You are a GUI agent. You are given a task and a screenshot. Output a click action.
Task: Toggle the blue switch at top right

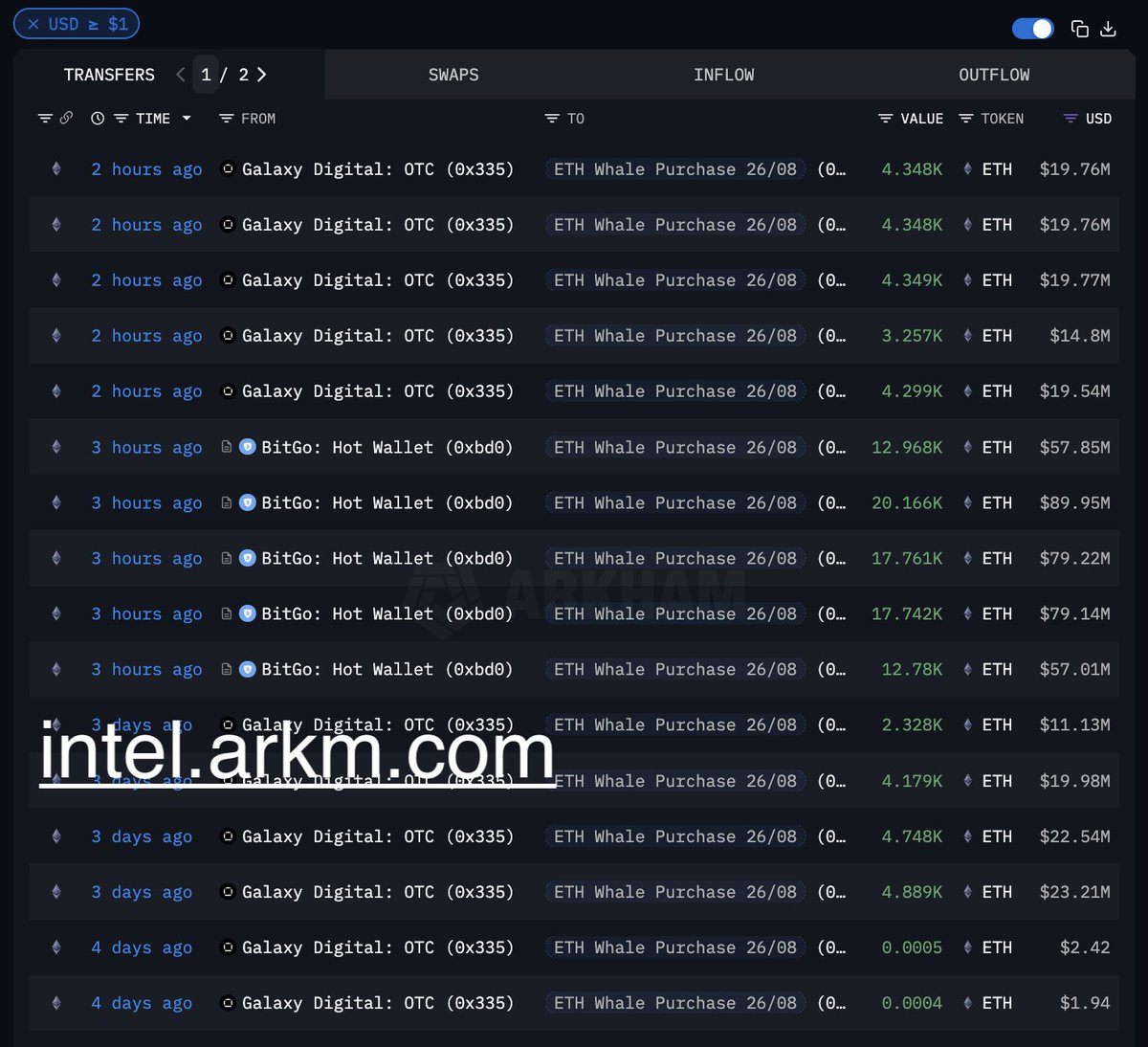1033,29
